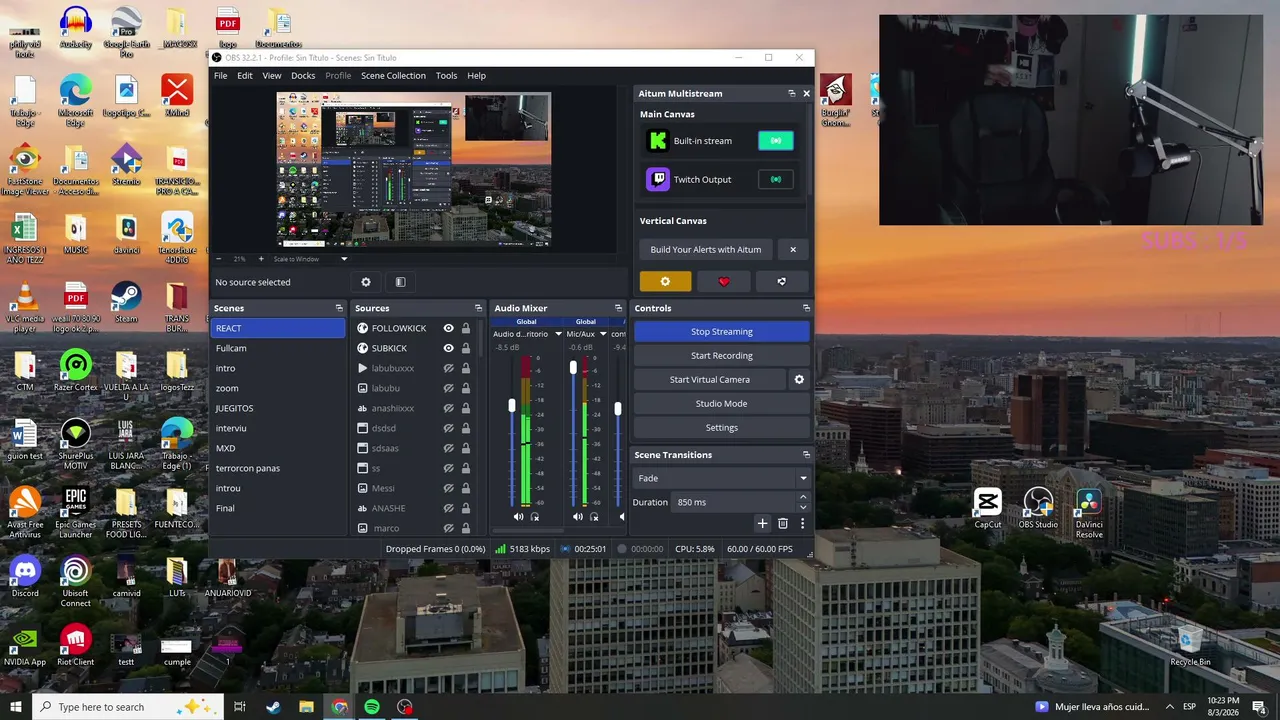The image size is (1280, 720).
Task: Toggle the Twitch Output stream
Action: [776, 180]
